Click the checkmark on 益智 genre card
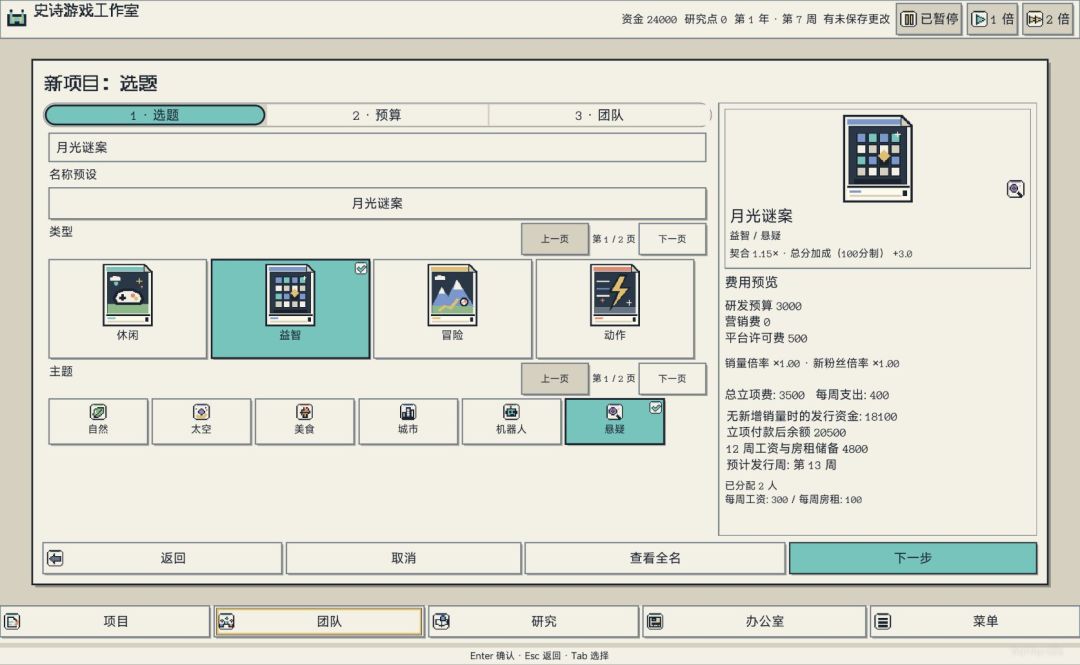 (361, 269)
